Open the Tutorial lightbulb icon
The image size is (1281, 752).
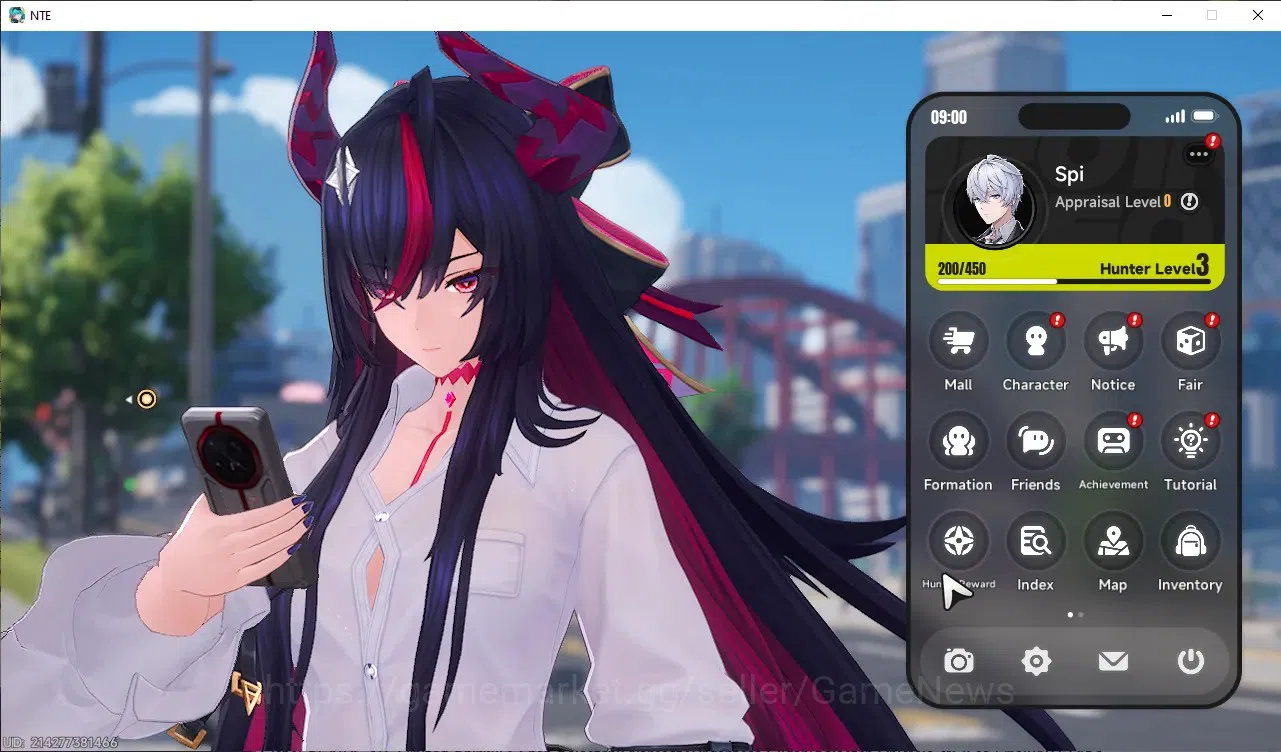point(1190,441)
